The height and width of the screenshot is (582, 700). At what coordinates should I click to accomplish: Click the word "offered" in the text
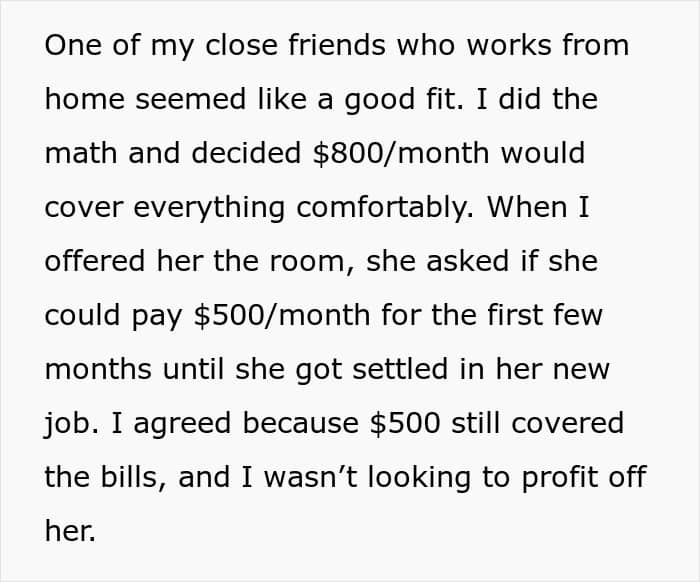pos(95,261)
